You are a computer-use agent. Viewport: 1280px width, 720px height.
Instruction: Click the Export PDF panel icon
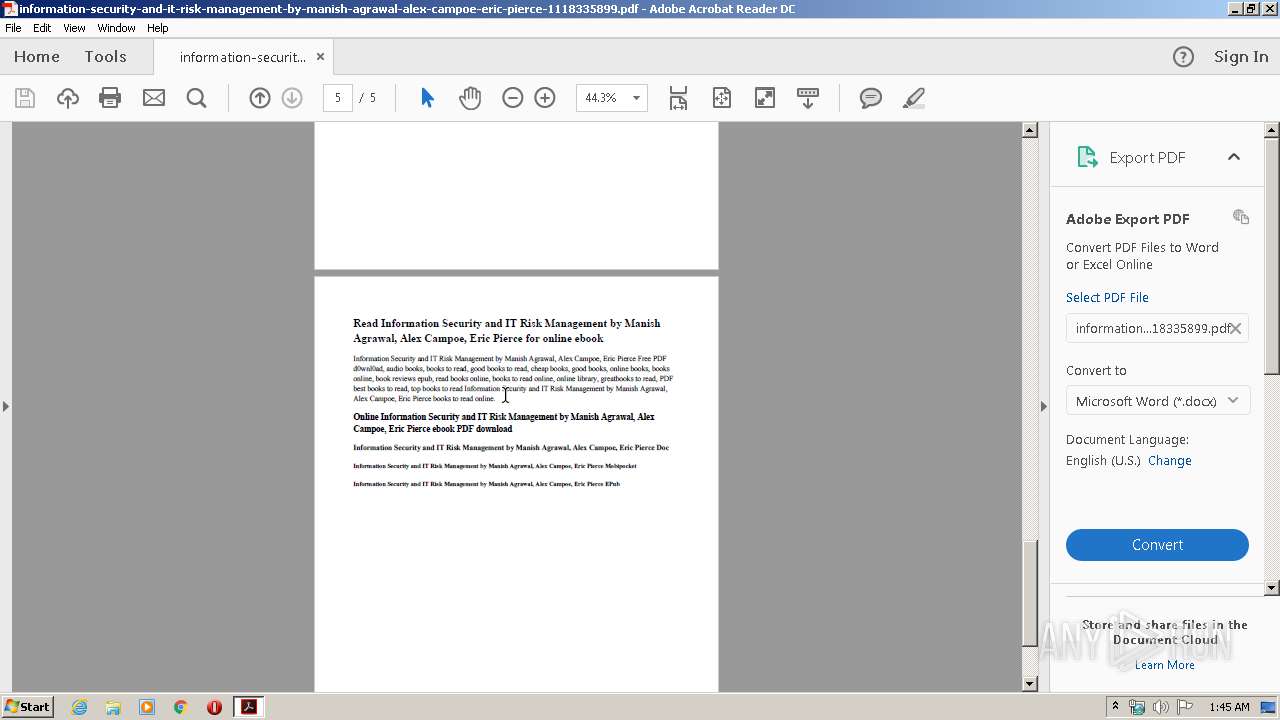(x=1087, y=157)
